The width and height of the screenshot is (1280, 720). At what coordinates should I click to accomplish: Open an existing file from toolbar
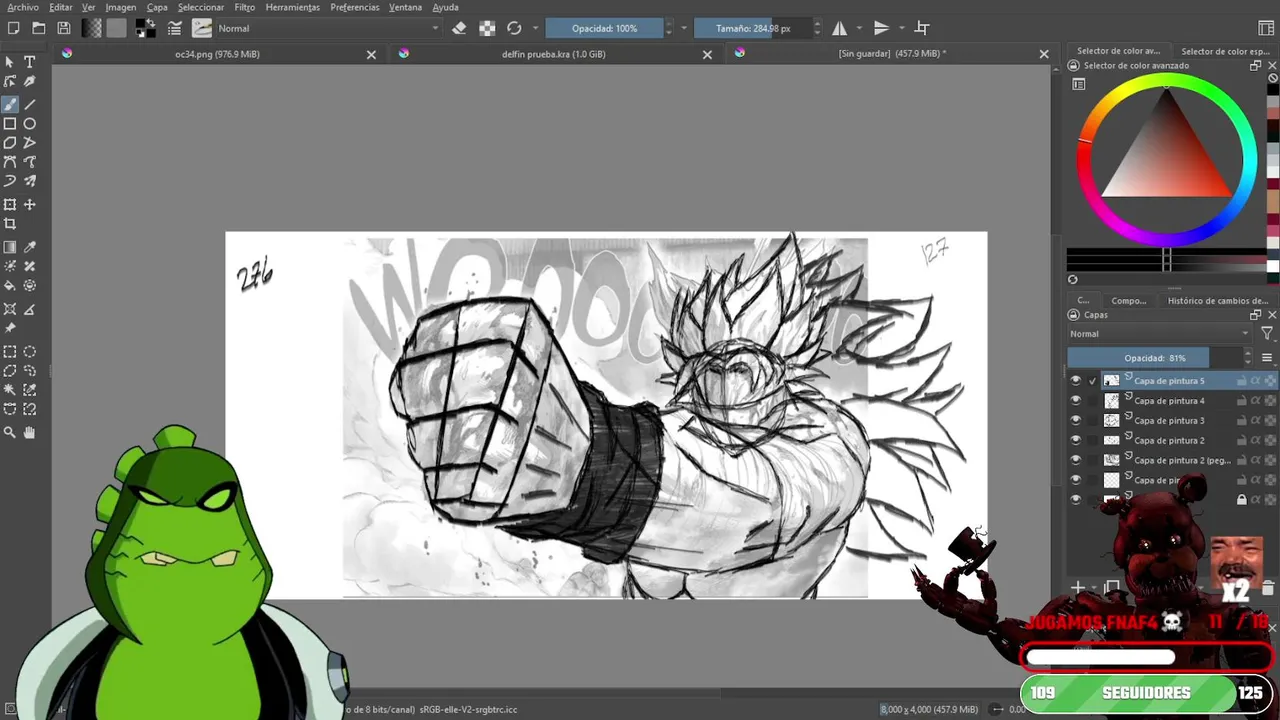point(39,28)
